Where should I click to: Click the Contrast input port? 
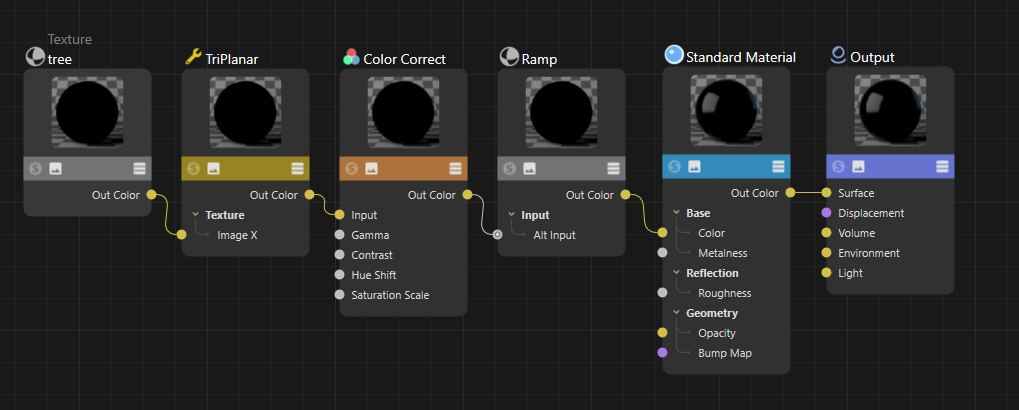pos(339,255)
